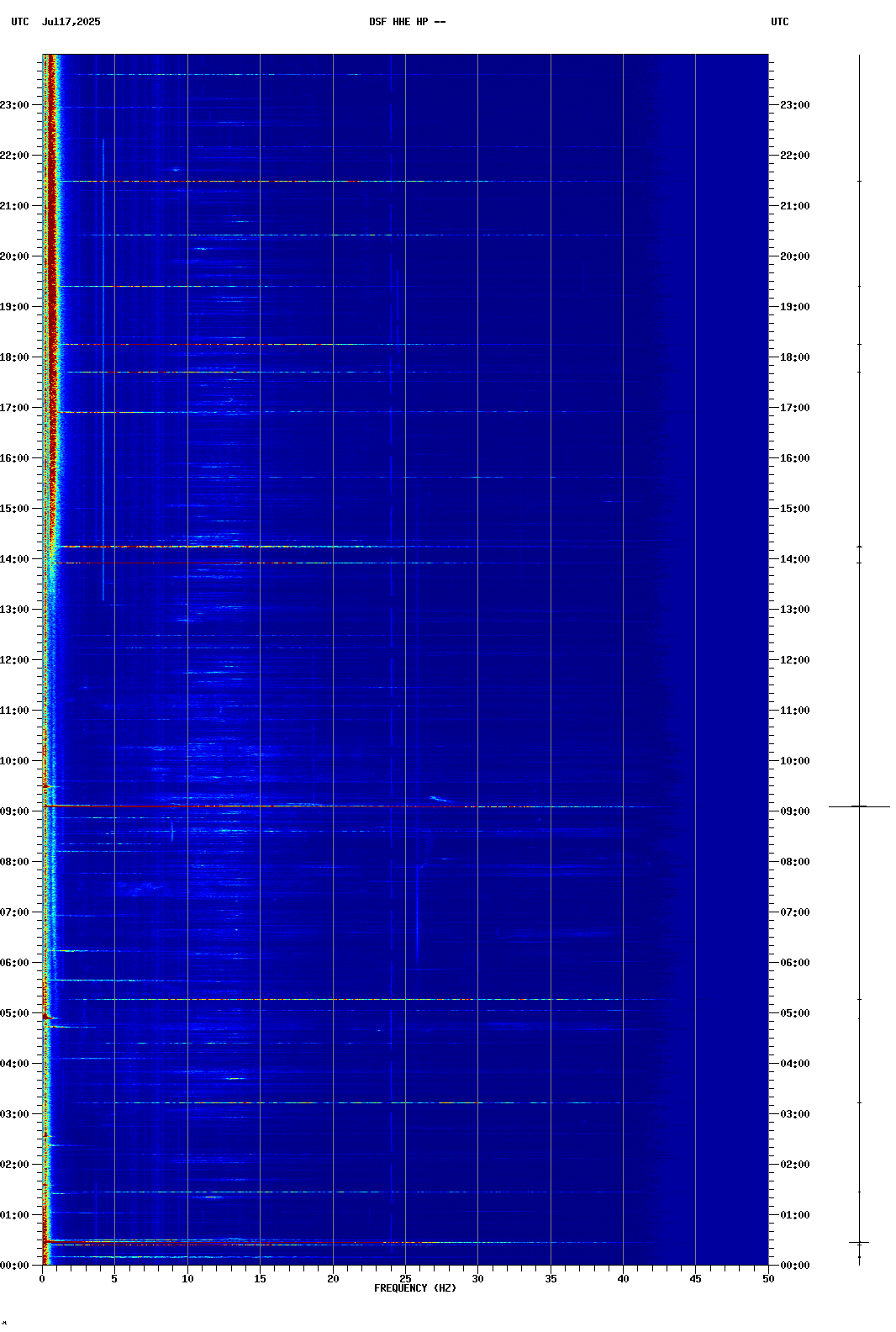896x1332 pixels.
Task: Click the 35 Hz frequency axis label
Action: pyautogui.click(x=551, y=1279)
